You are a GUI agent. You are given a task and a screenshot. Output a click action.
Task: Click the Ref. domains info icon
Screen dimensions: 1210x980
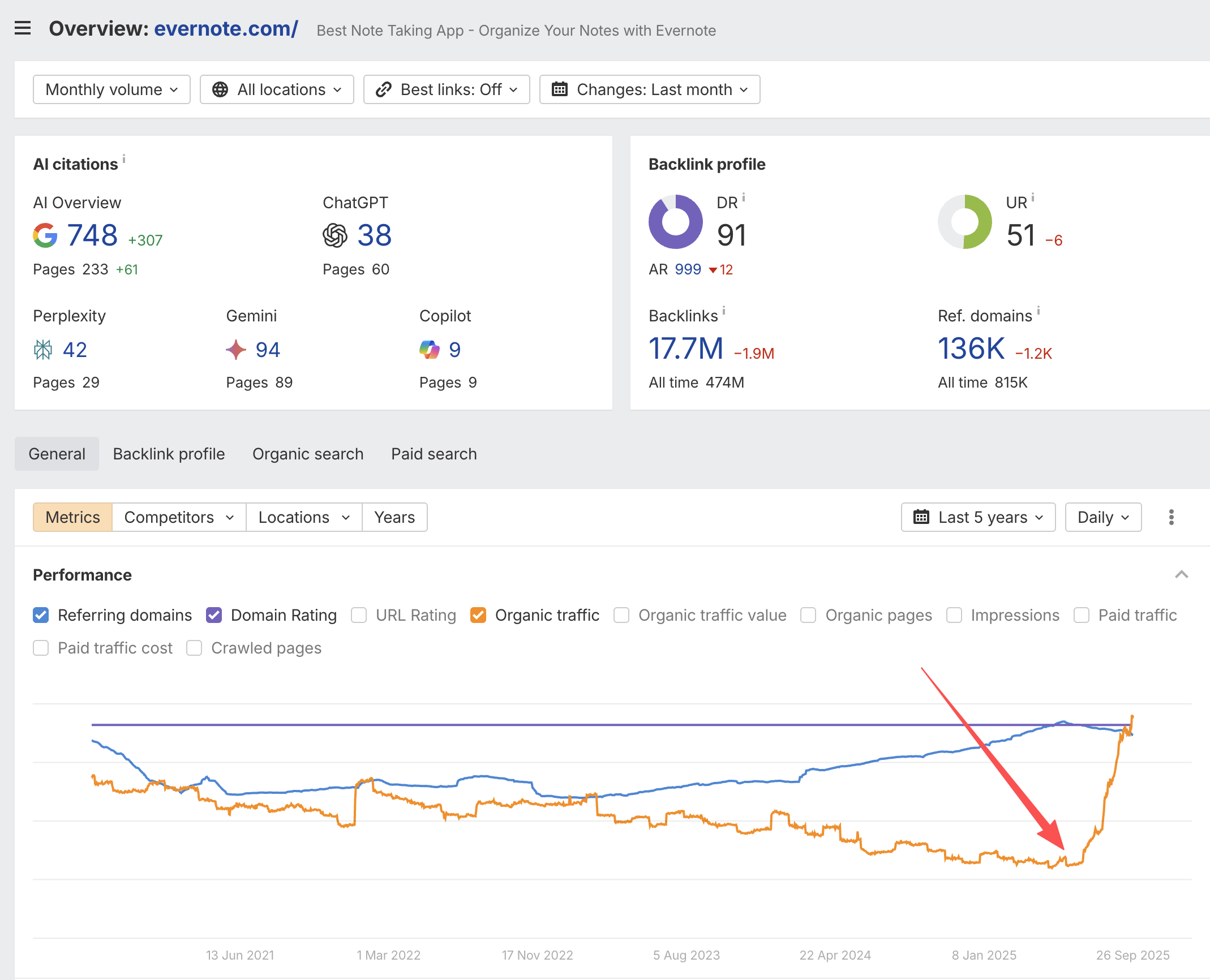1039,311
